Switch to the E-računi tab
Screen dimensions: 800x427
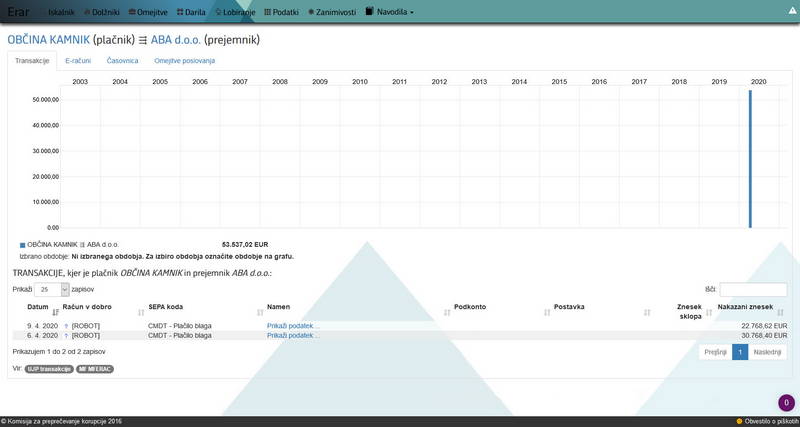(78, 61)
